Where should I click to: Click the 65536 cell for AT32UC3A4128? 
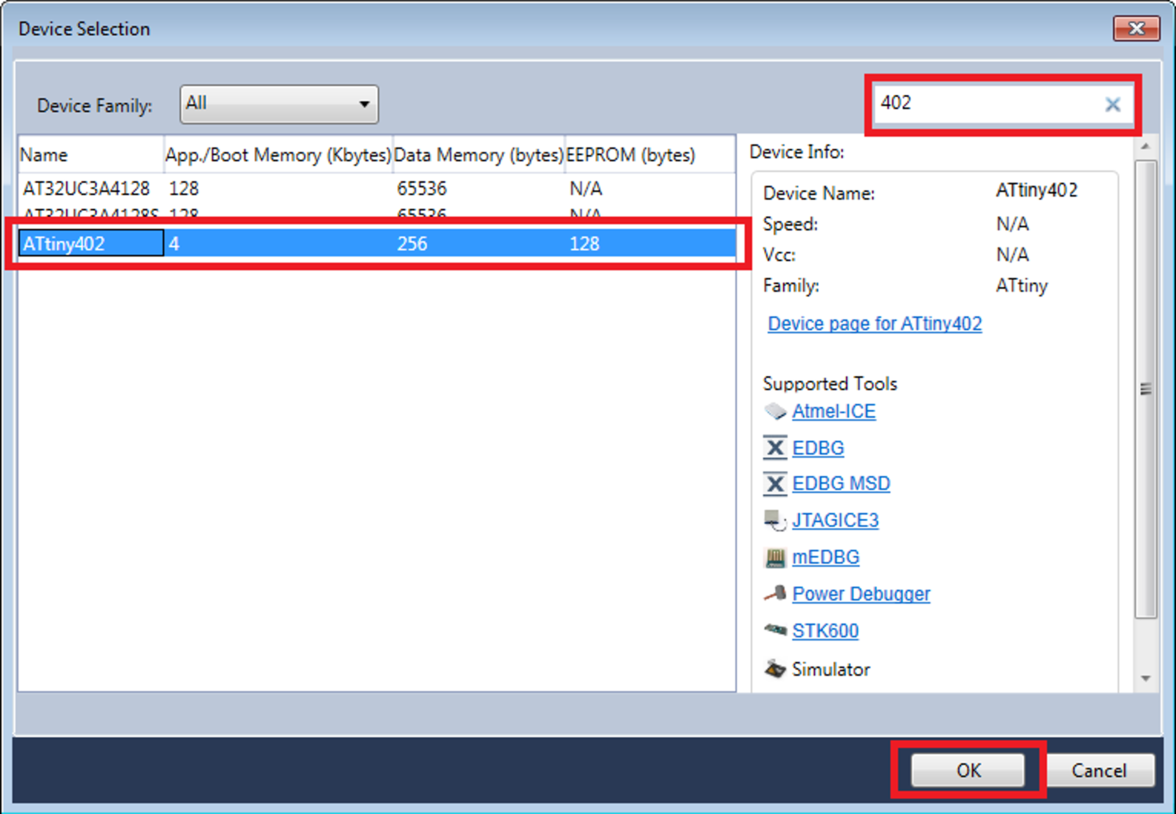pos(422,188)
